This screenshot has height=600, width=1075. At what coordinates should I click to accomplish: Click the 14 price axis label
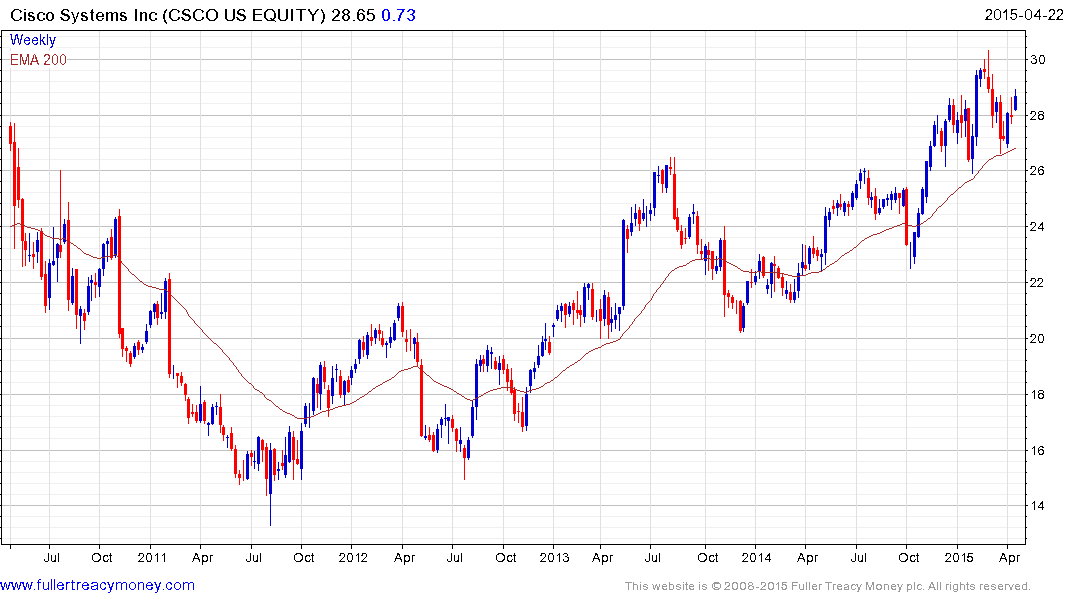pyautogui.click(x=1037, y=506)
